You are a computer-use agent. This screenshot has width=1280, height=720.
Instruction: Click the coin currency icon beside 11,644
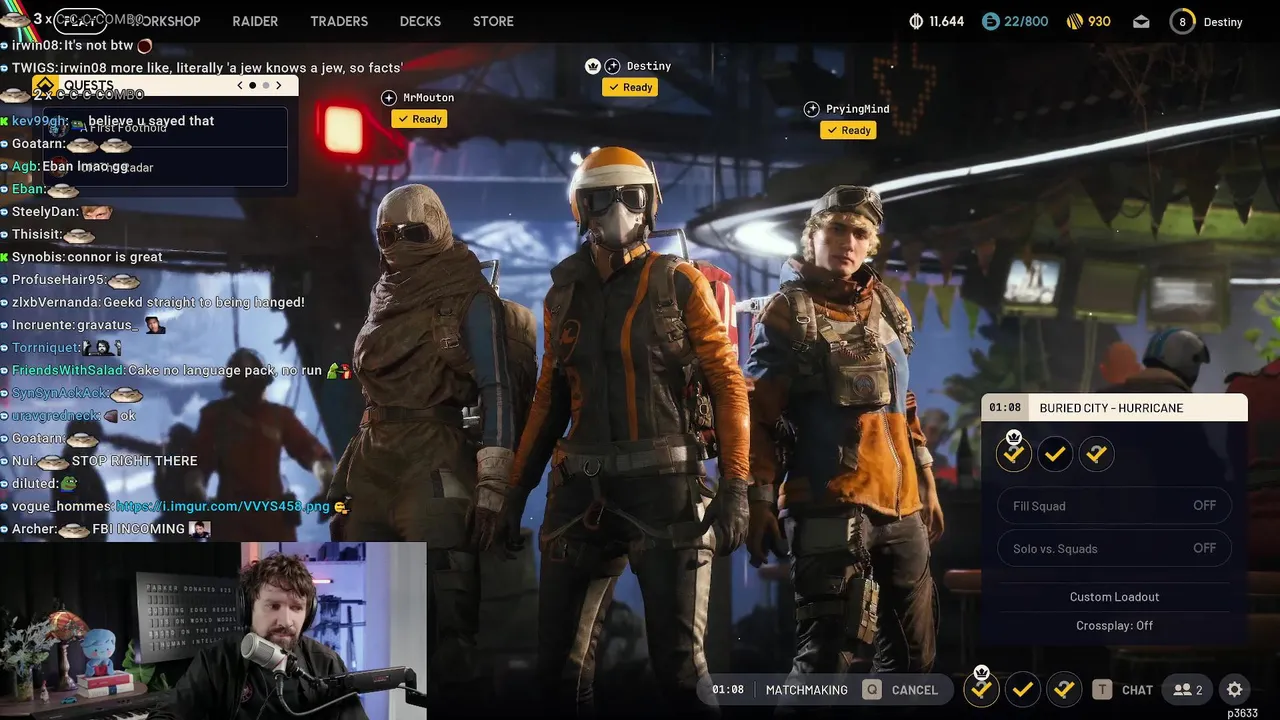tap(916, 21)
